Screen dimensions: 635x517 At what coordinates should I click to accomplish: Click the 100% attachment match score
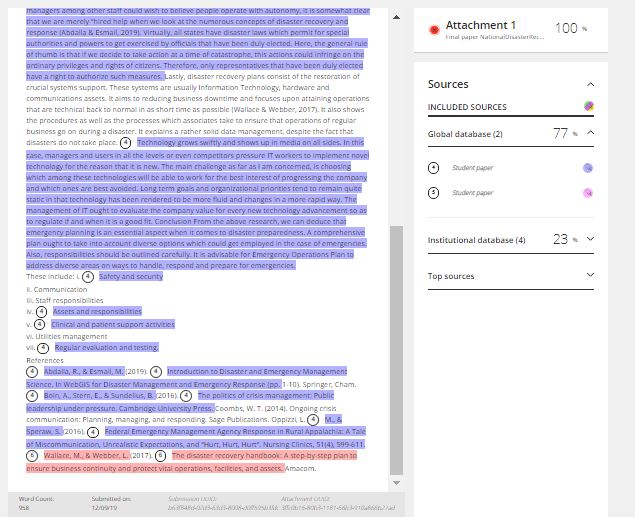571,28
